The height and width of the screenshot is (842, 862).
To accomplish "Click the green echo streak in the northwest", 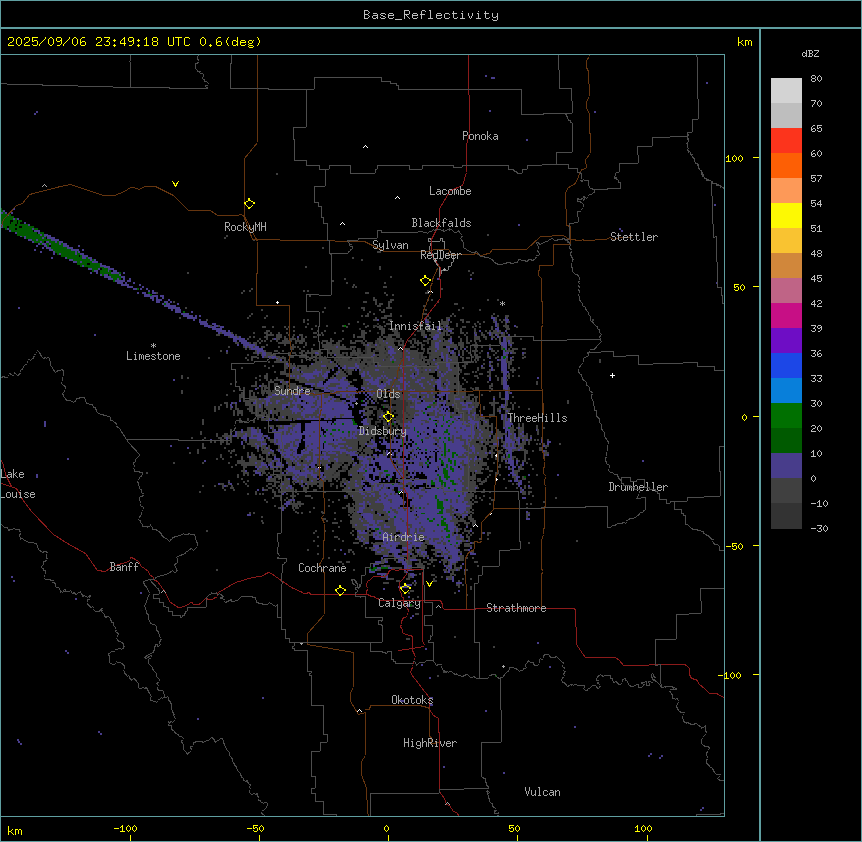I will tap(60, 248).
